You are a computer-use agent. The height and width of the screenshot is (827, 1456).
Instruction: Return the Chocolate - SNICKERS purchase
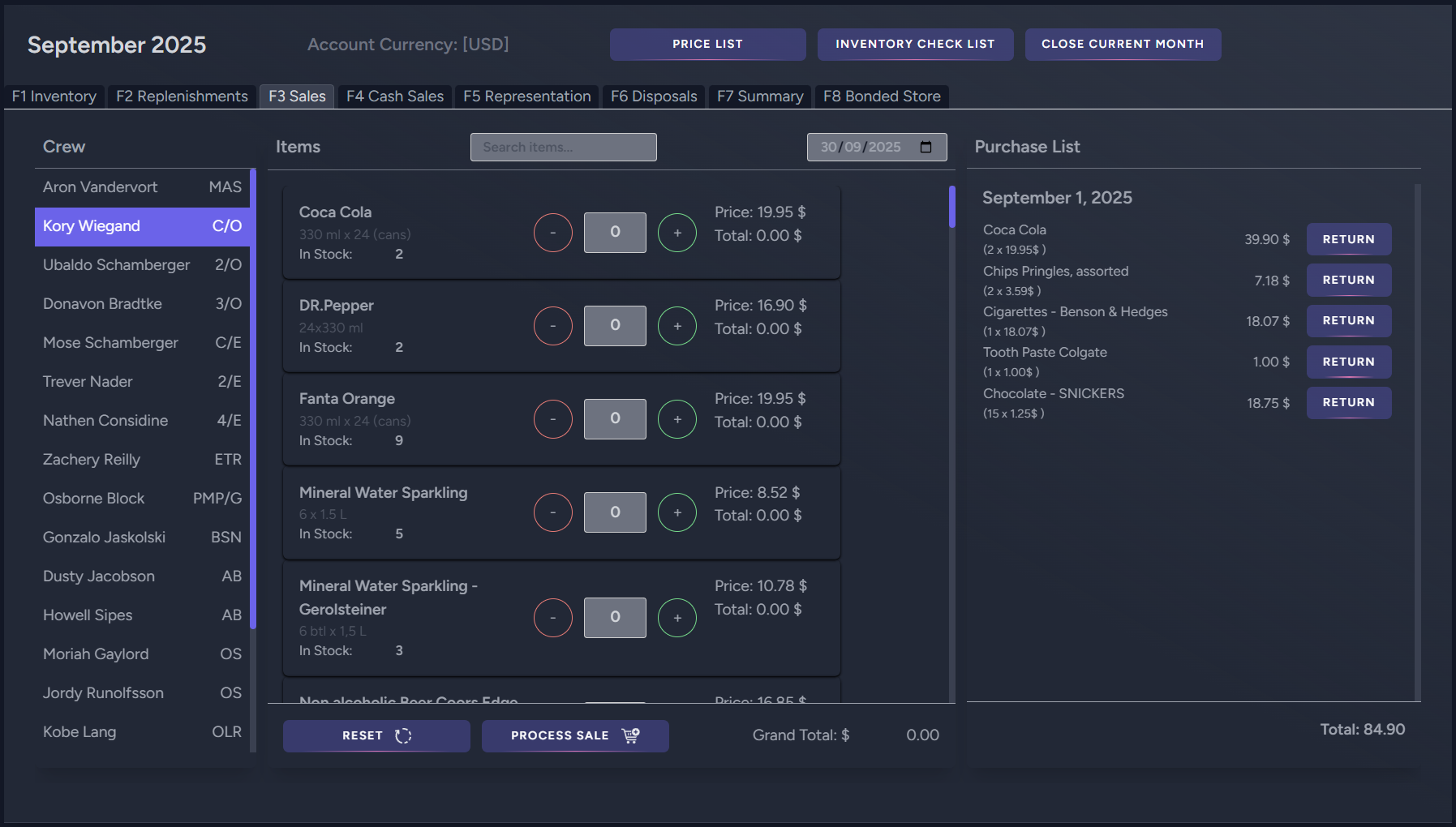tap(1348, 403)
